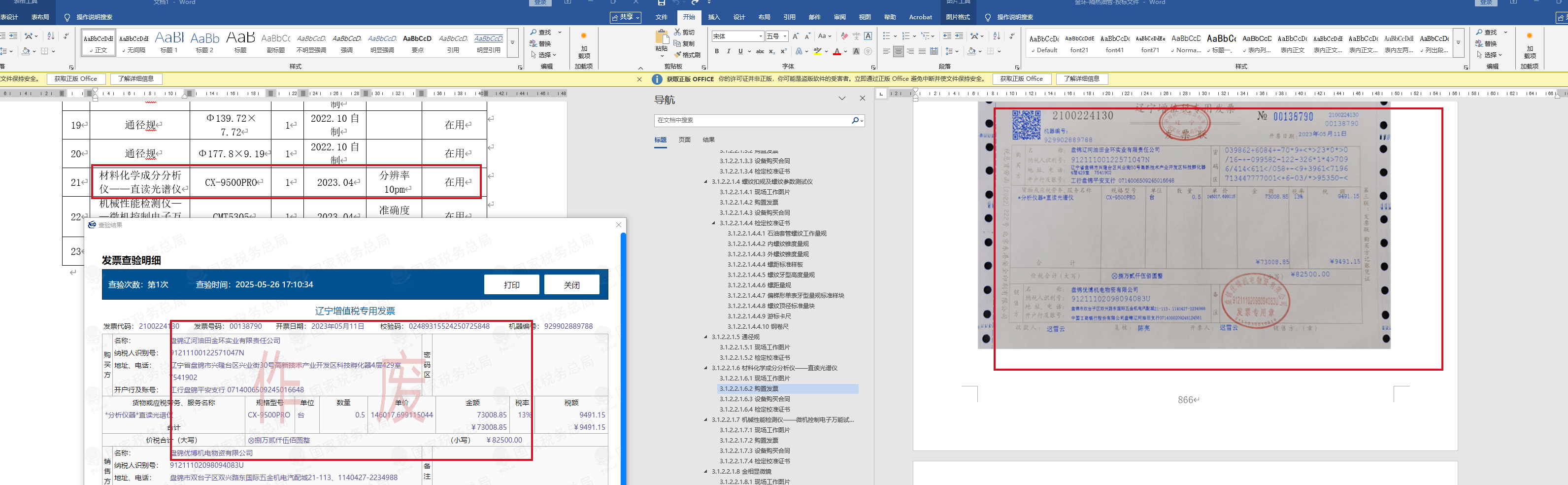Click the strikethrough abc icon
The height and width of the screenshot is (485, 1568).
(x=760, y=52)
